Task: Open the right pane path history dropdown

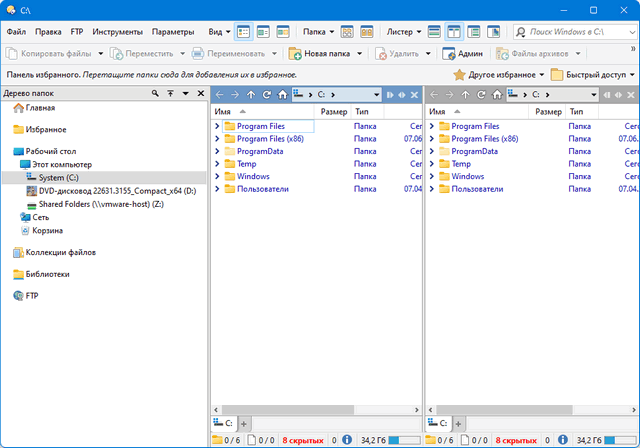Action: tap(593, 95)
